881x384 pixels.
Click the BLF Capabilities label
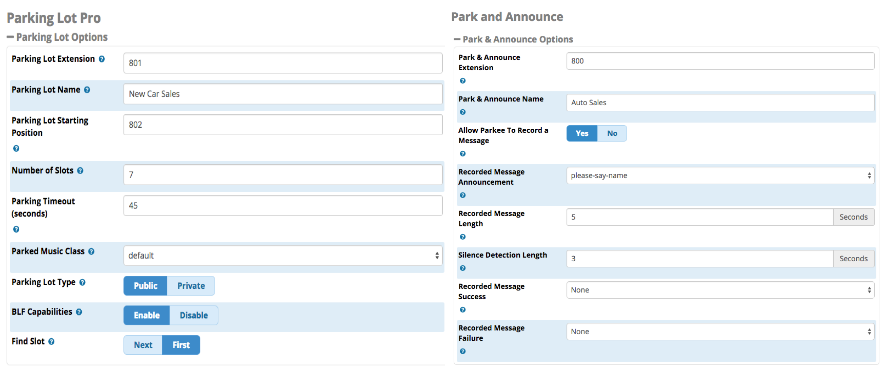[42, 311]
